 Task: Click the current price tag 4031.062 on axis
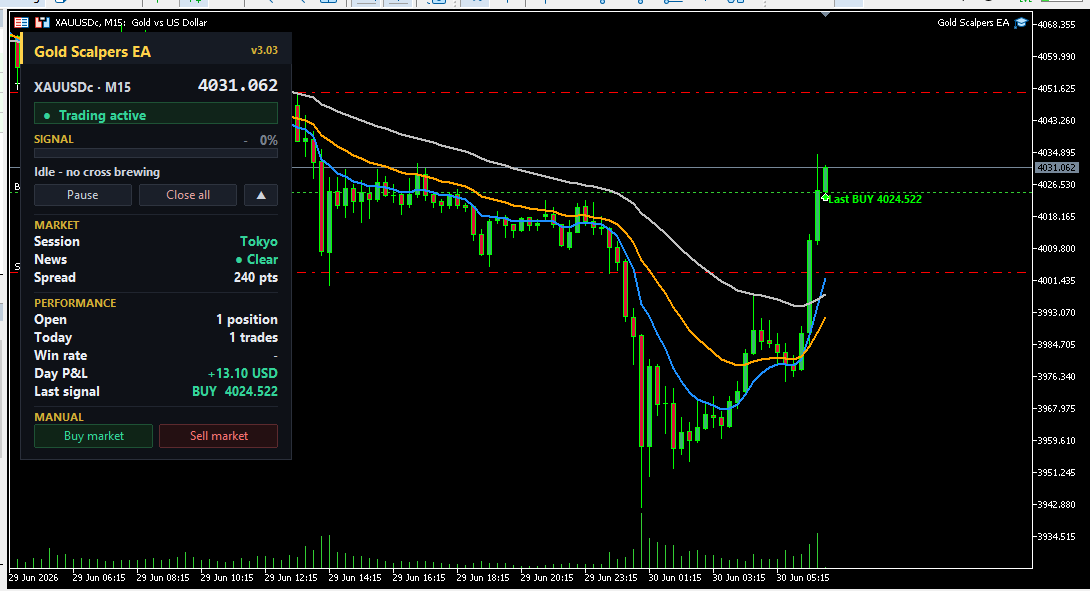coord(1056,168)
